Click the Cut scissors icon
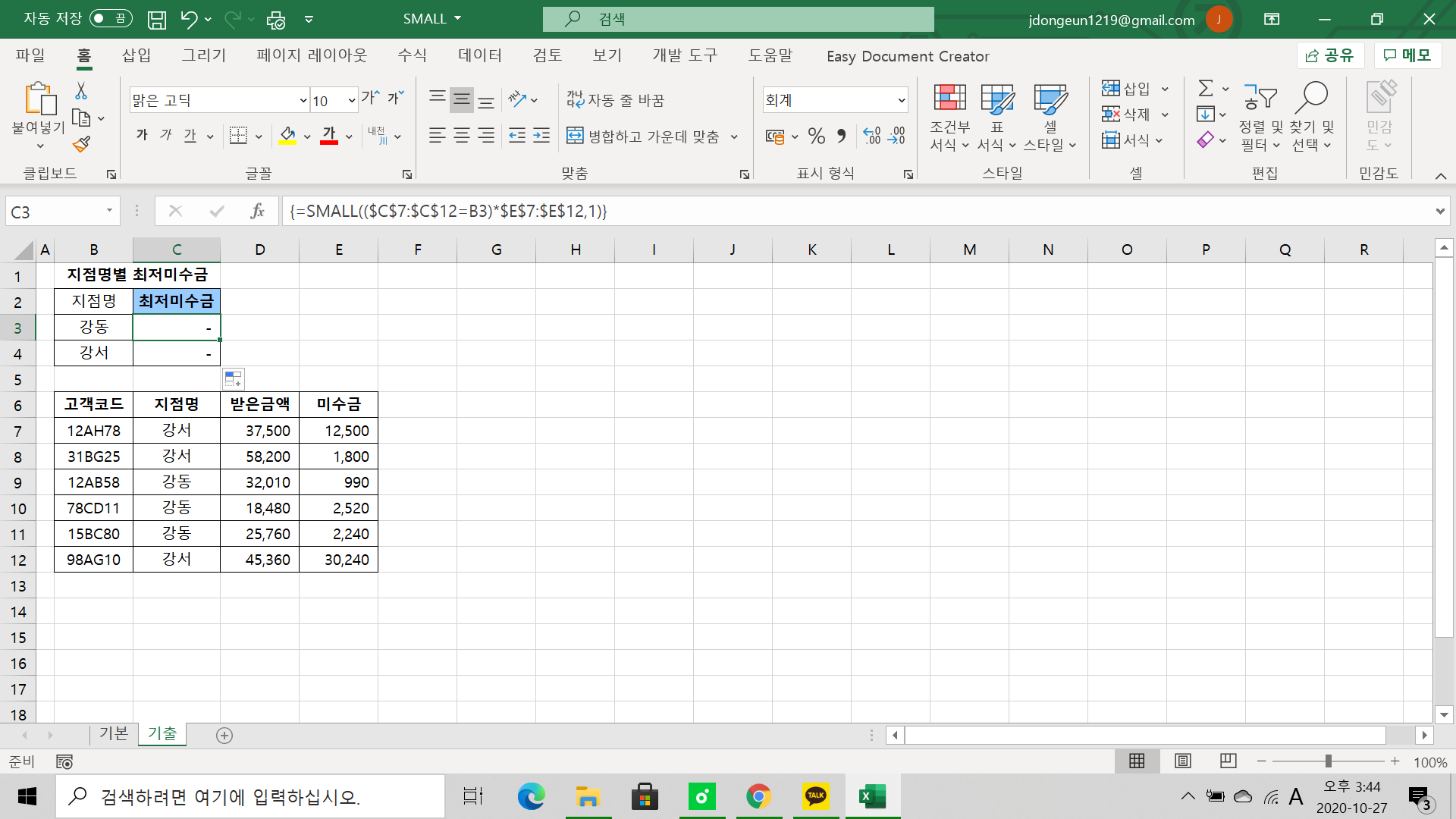 [81, 91]
